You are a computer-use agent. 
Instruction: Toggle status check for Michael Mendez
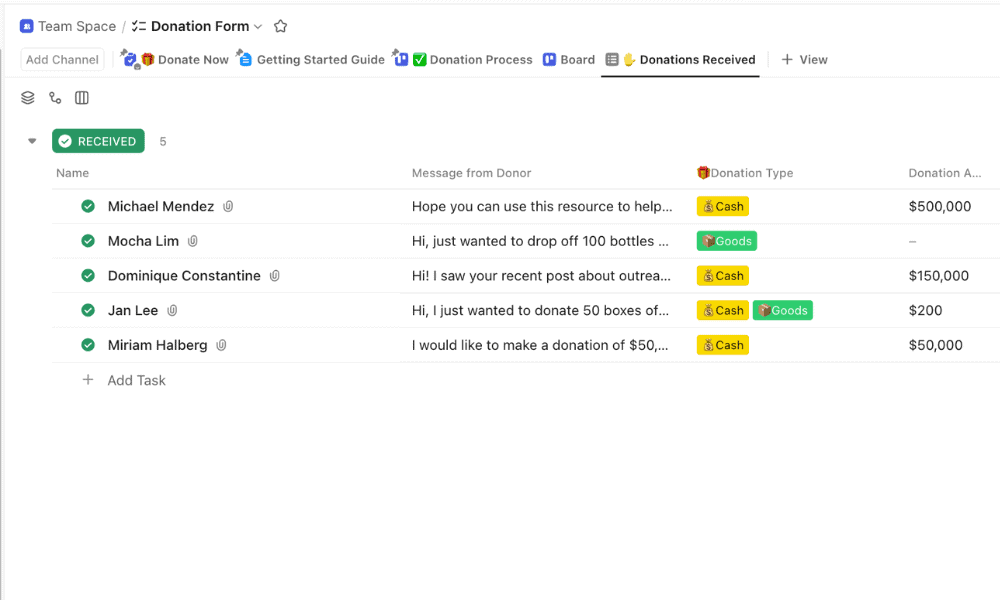(x=88, y=207)
